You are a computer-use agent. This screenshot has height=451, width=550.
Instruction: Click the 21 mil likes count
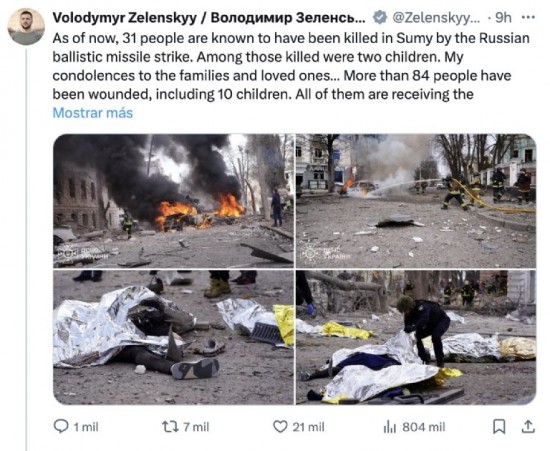pyautogui.click(x=308, y=427)
